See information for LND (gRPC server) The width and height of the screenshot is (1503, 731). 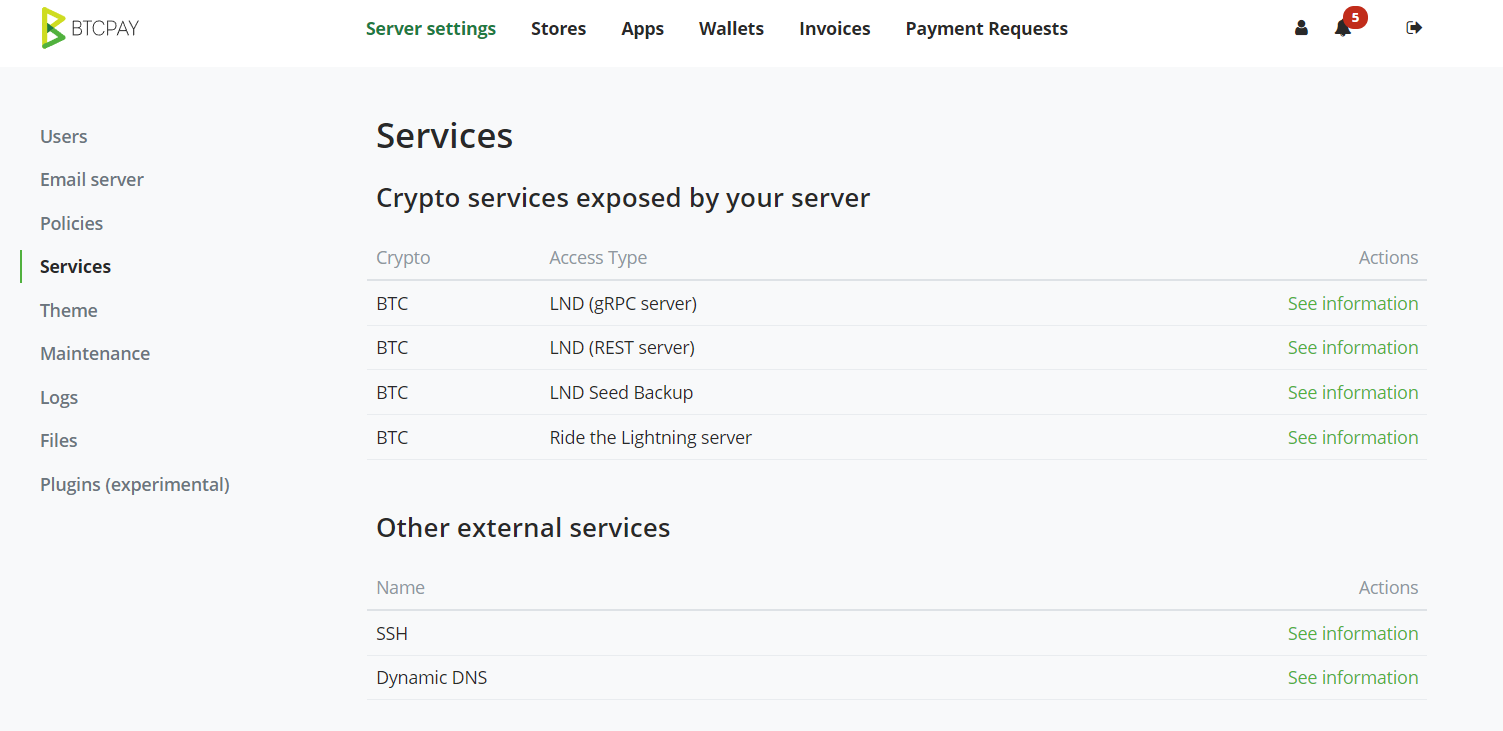coord(1353,303)
